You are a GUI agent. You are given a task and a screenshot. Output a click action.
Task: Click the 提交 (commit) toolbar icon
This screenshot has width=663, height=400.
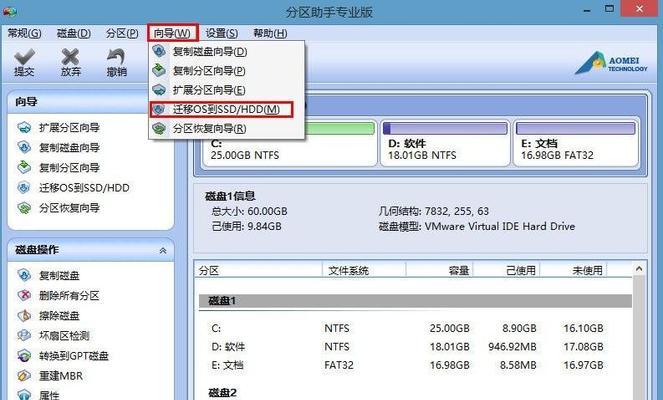[x=24, y=58]
